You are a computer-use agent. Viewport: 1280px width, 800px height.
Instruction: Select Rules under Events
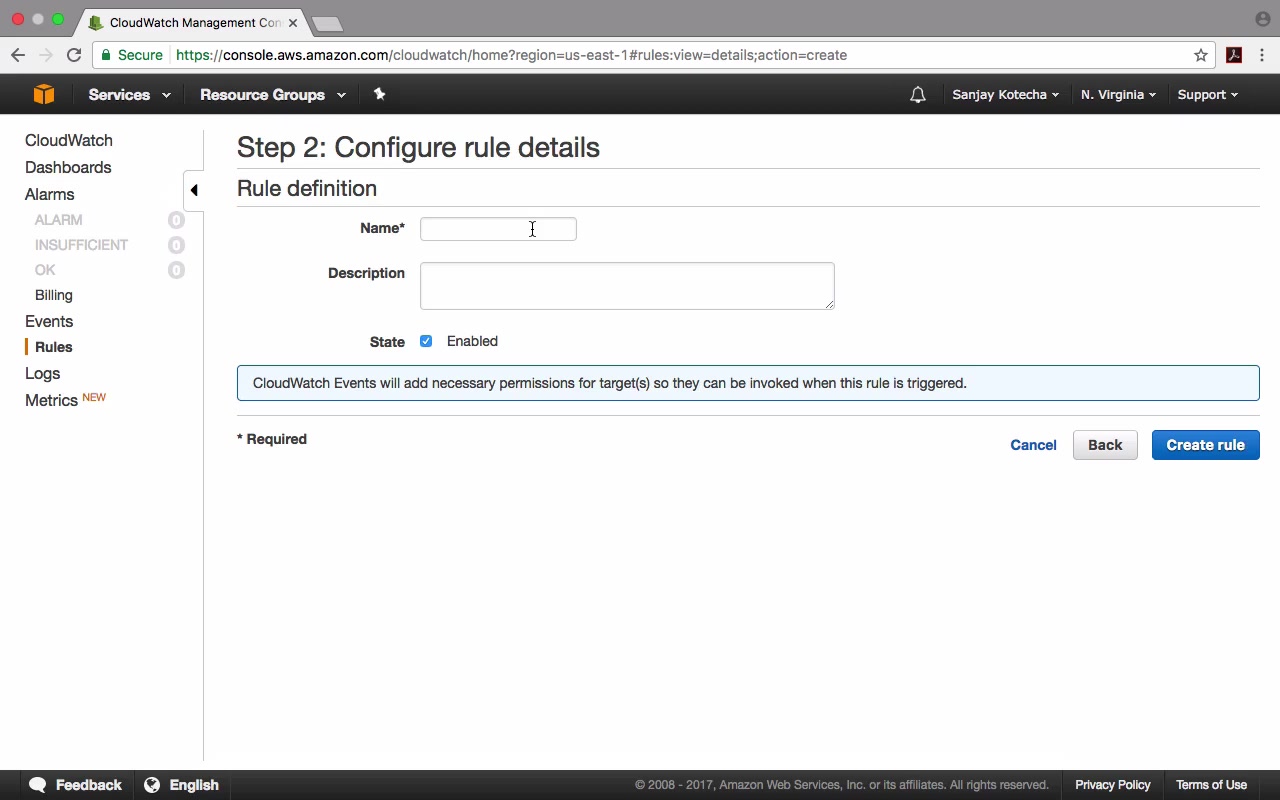coord(54,347)
